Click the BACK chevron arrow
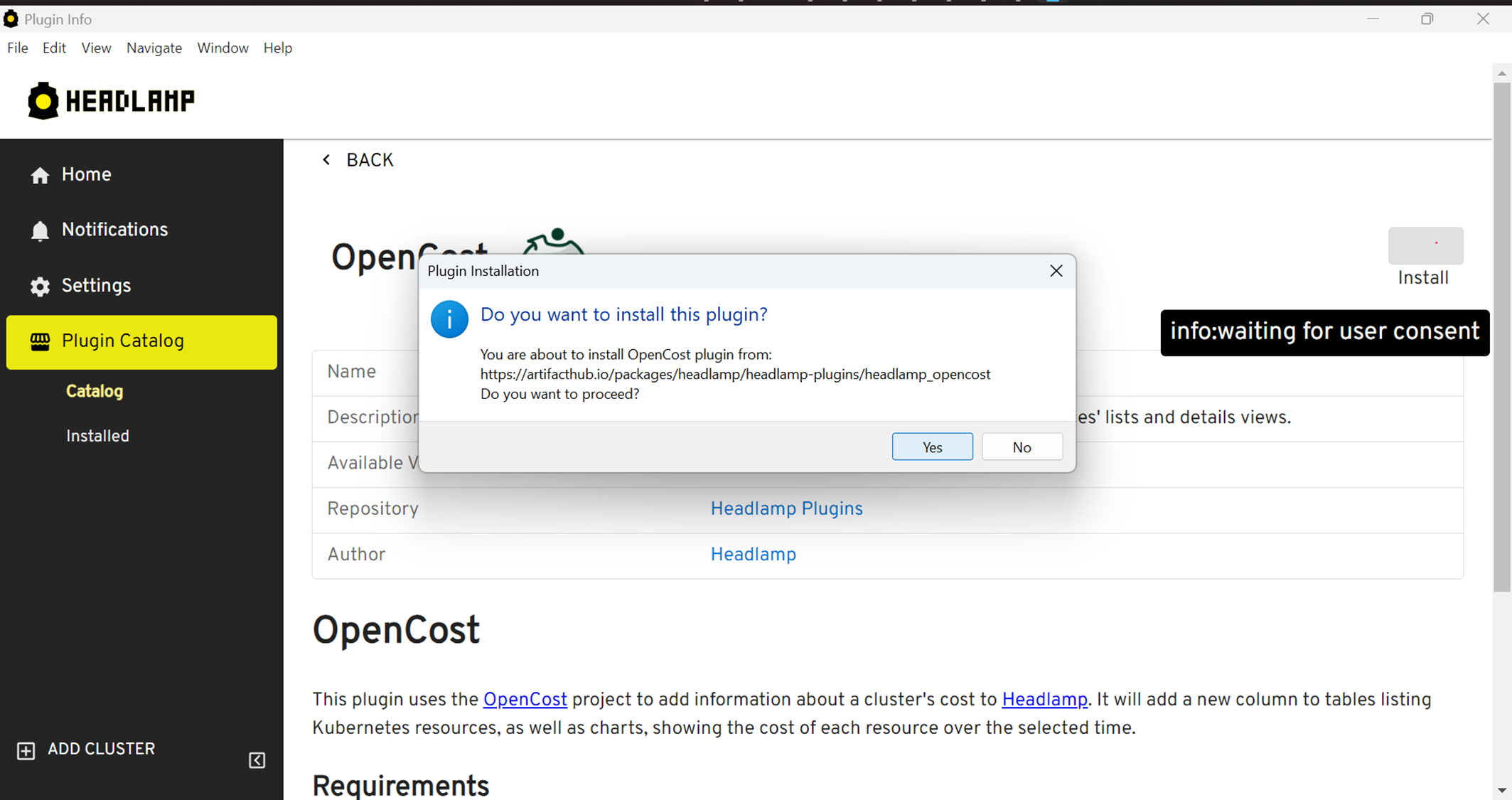The height and width of the screenshot is (800, 1512). click(x=327, y=159)
